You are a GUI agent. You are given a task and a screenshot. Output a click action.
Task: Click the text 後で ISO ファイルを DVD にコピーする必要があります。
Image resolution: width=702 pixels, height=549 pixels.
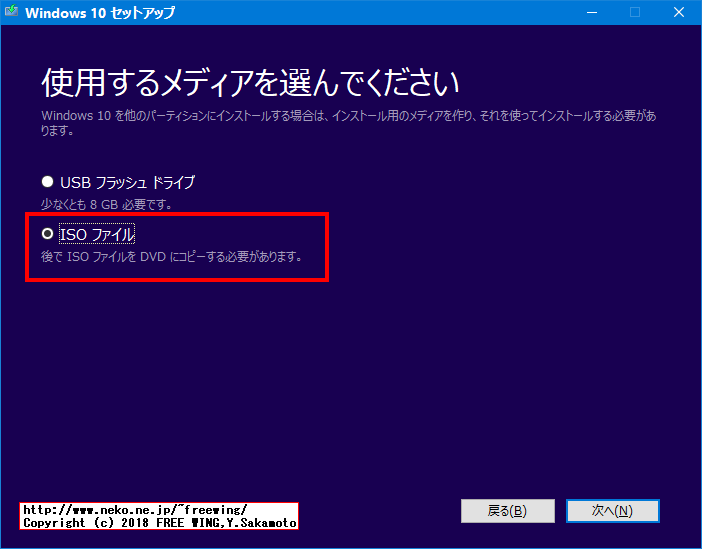pyautogui.click(x=171, y=257)
